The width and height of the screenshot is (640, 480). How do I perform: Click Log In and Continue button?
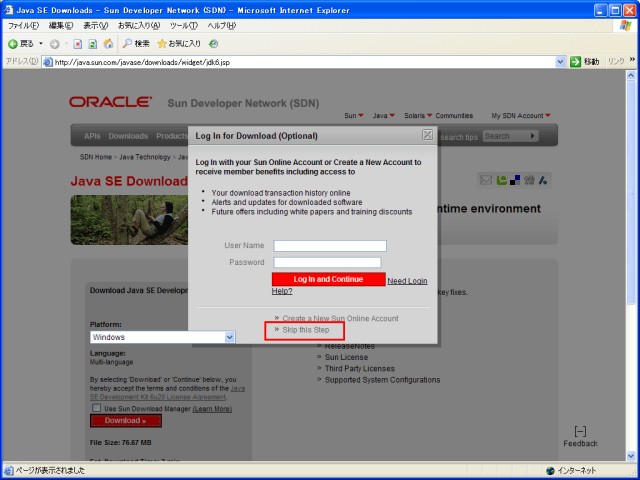coord(329,279)
